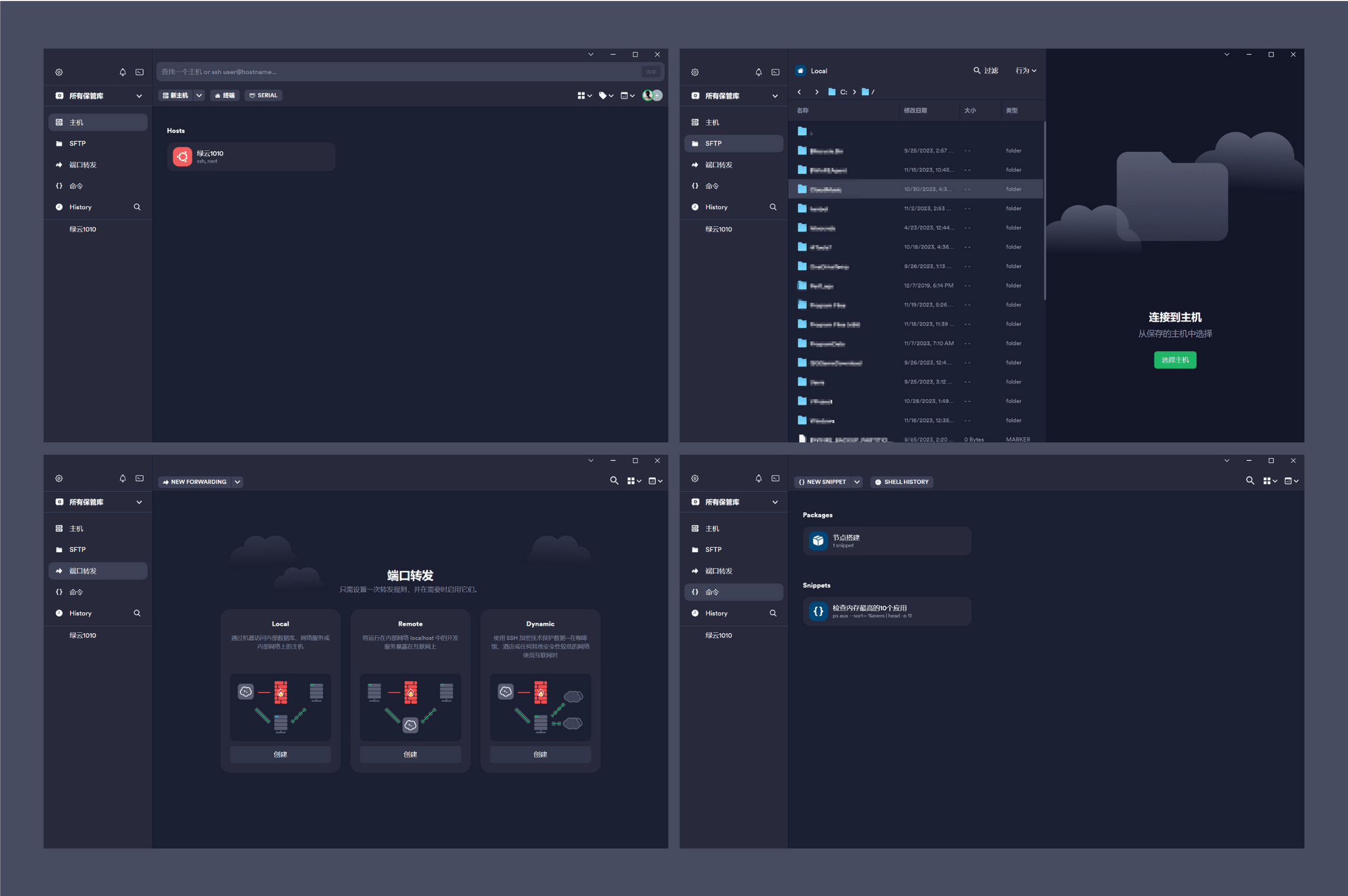The width and height of the screenshot is (1348, 896).
Task: Click the green 选择主机 button
Action: [x=1174, y=360]
